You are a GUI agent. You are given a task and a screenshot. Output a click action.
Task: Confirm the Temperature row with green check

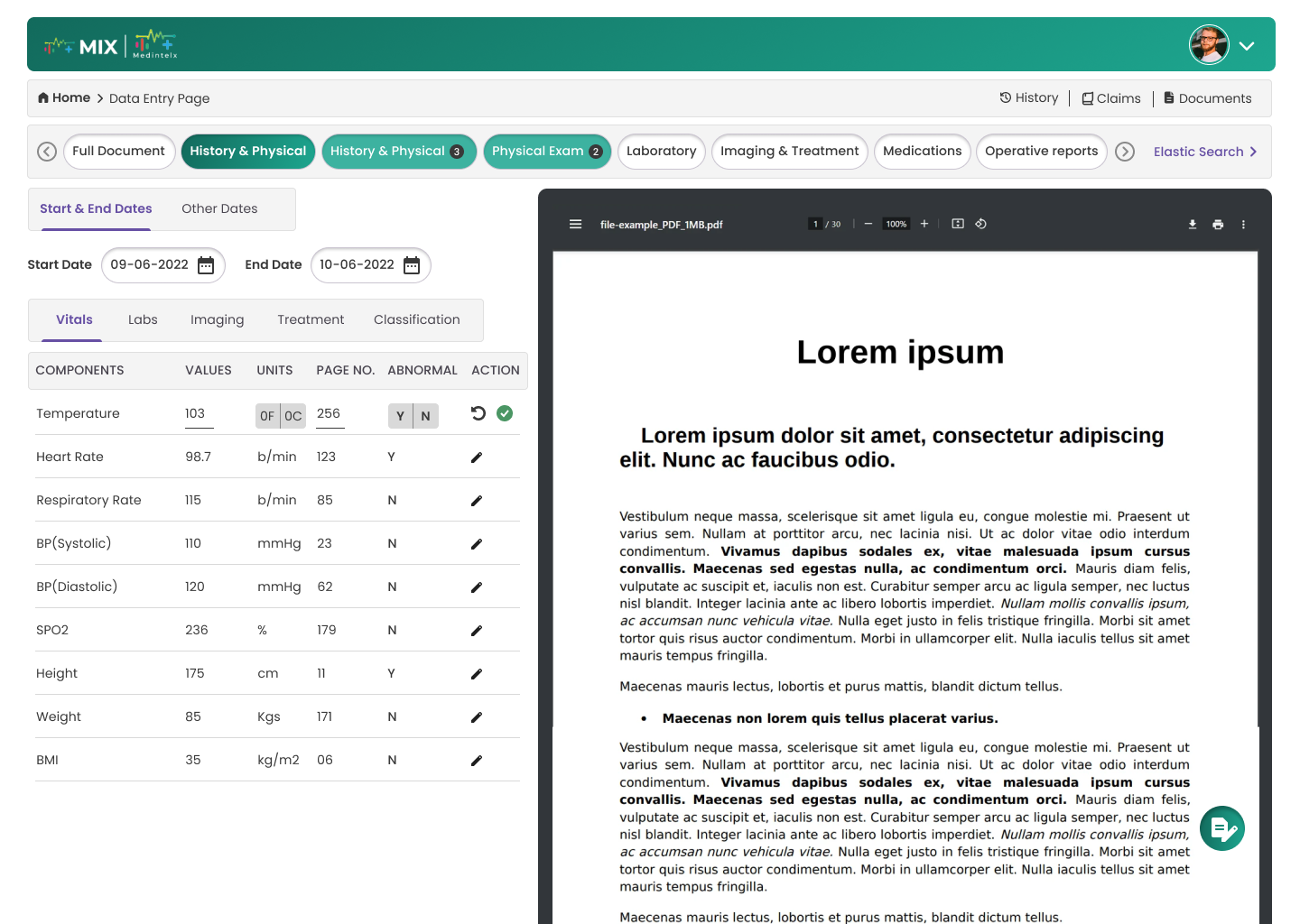tap(505, 413)
